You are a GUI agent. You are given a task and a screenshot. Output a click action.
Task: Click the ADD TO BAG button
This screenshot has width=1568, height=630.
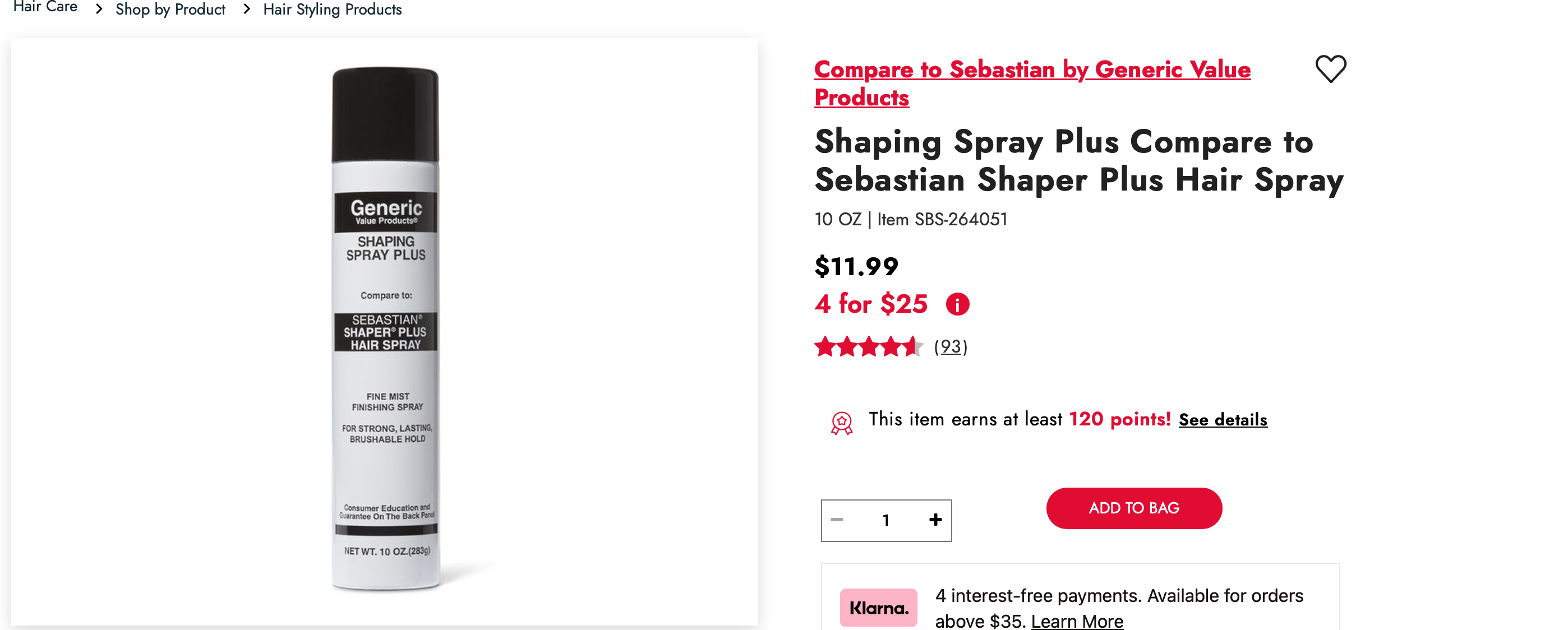tap(1133, 508)
